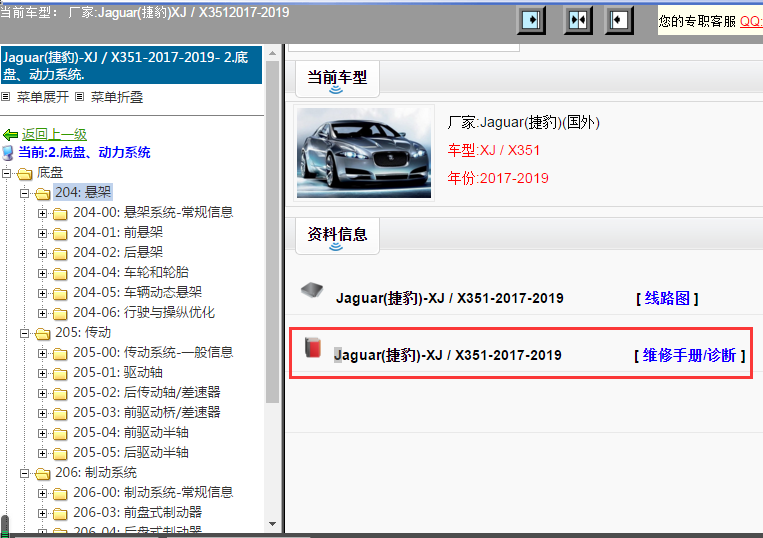Collapse the 206: 制动系统 node
Viewport: 763px width, 538px height.
point(24,473)
